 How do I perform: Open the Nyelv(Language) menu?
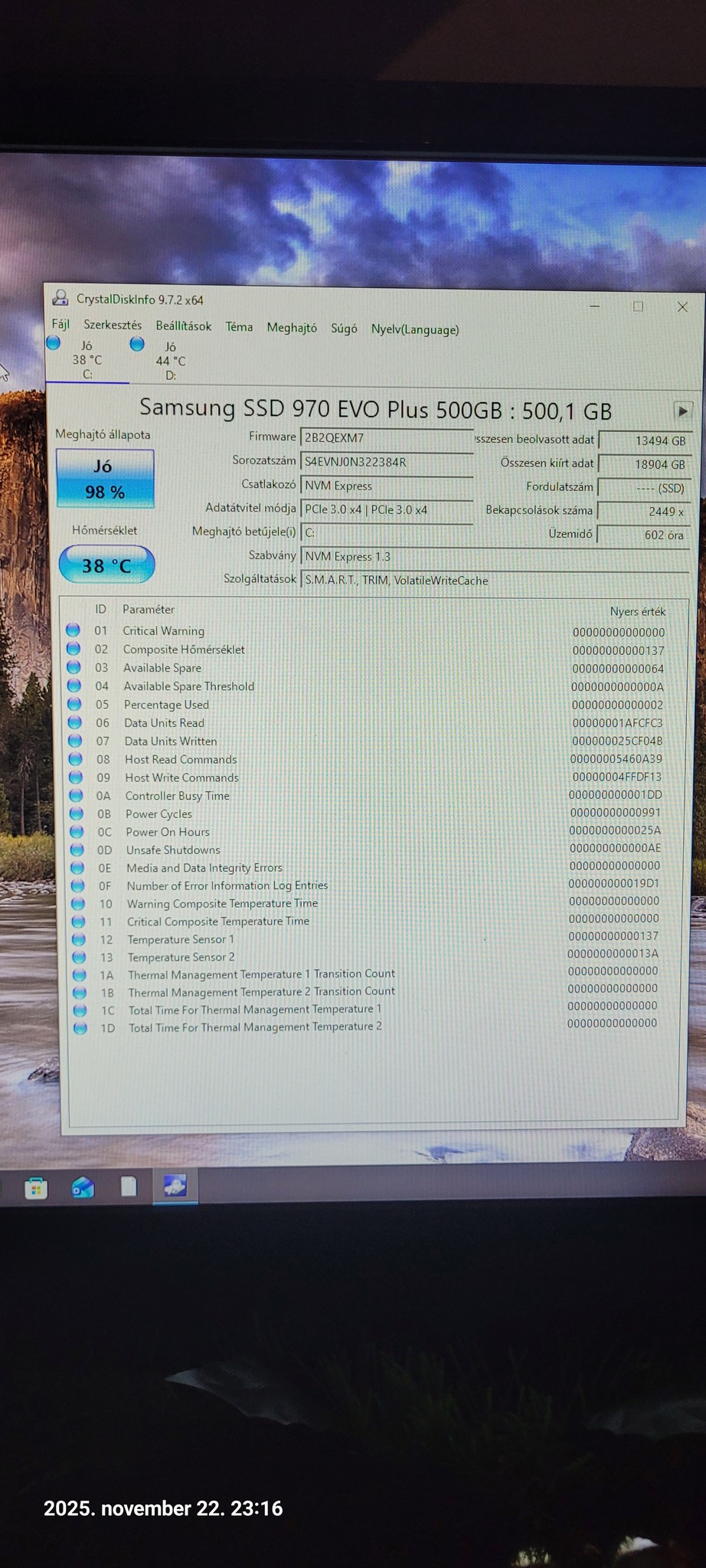pyautogui.click(x=415, y=329)
